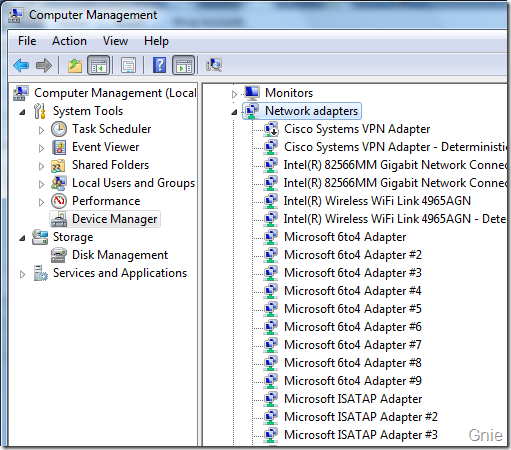Expand Local Users and Groups node
Screen dimensions: 511x450
coord(41,184)
